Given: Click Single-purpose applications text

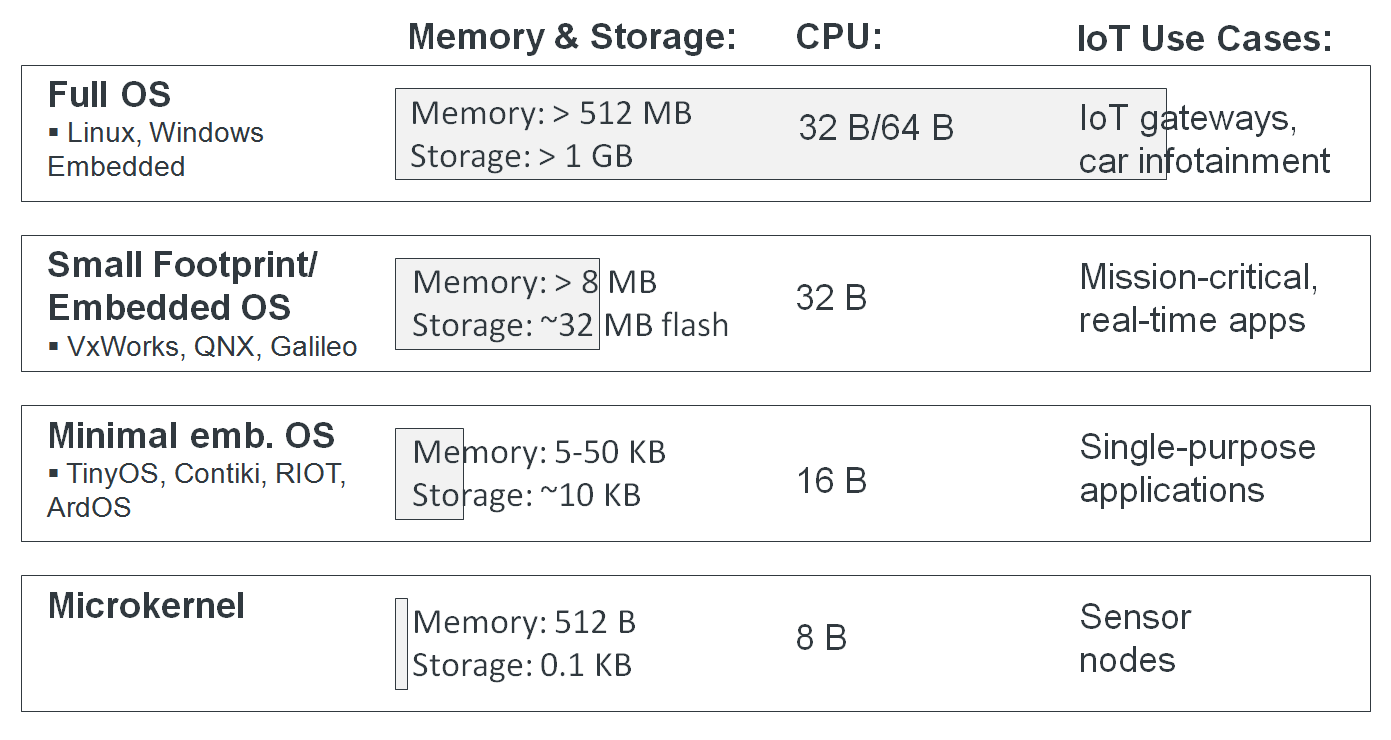Looking at the screenshot, I should pyautogui.click(x=1197, y=469).
